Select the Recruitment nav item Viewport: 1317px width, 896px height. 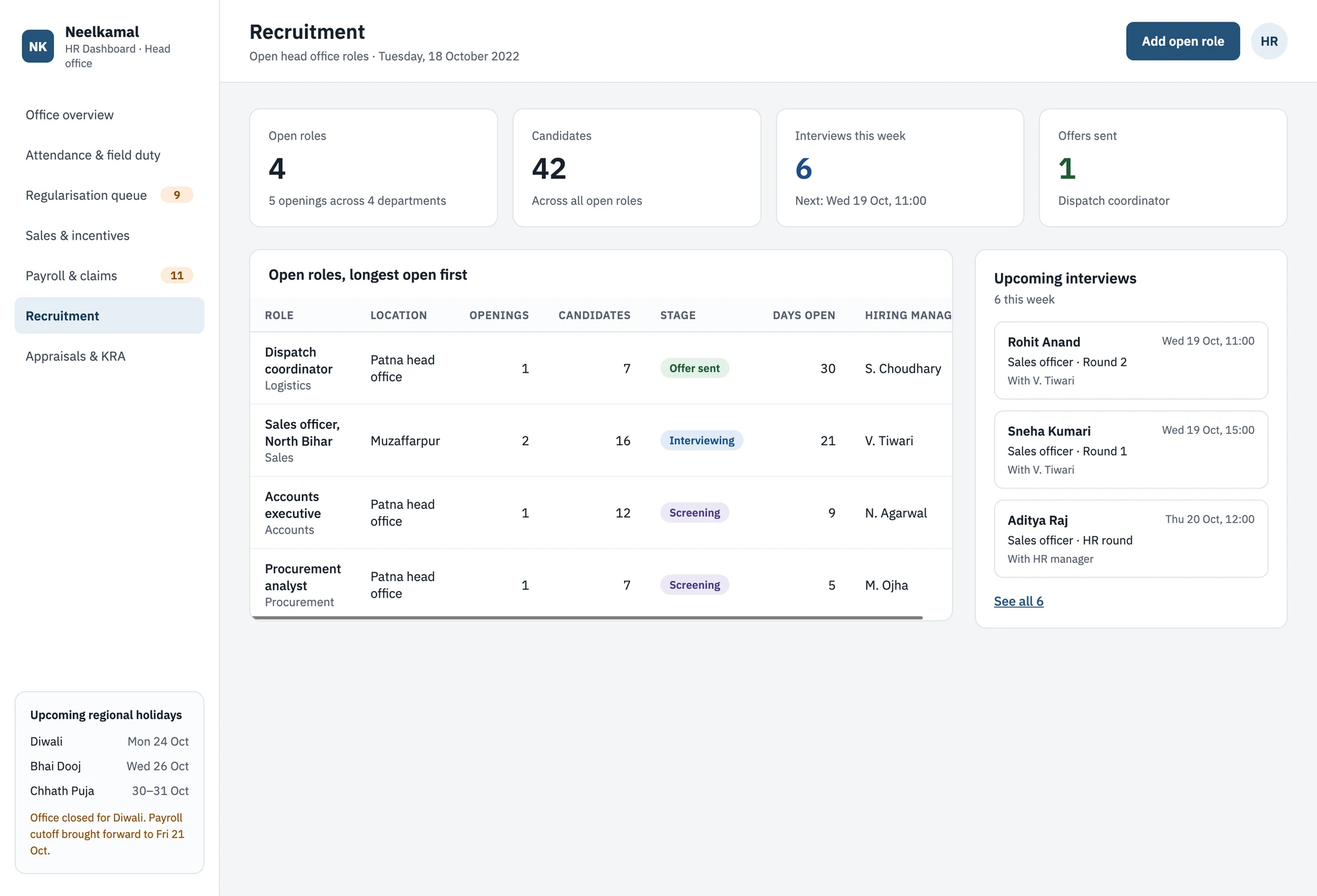point(109,316)
